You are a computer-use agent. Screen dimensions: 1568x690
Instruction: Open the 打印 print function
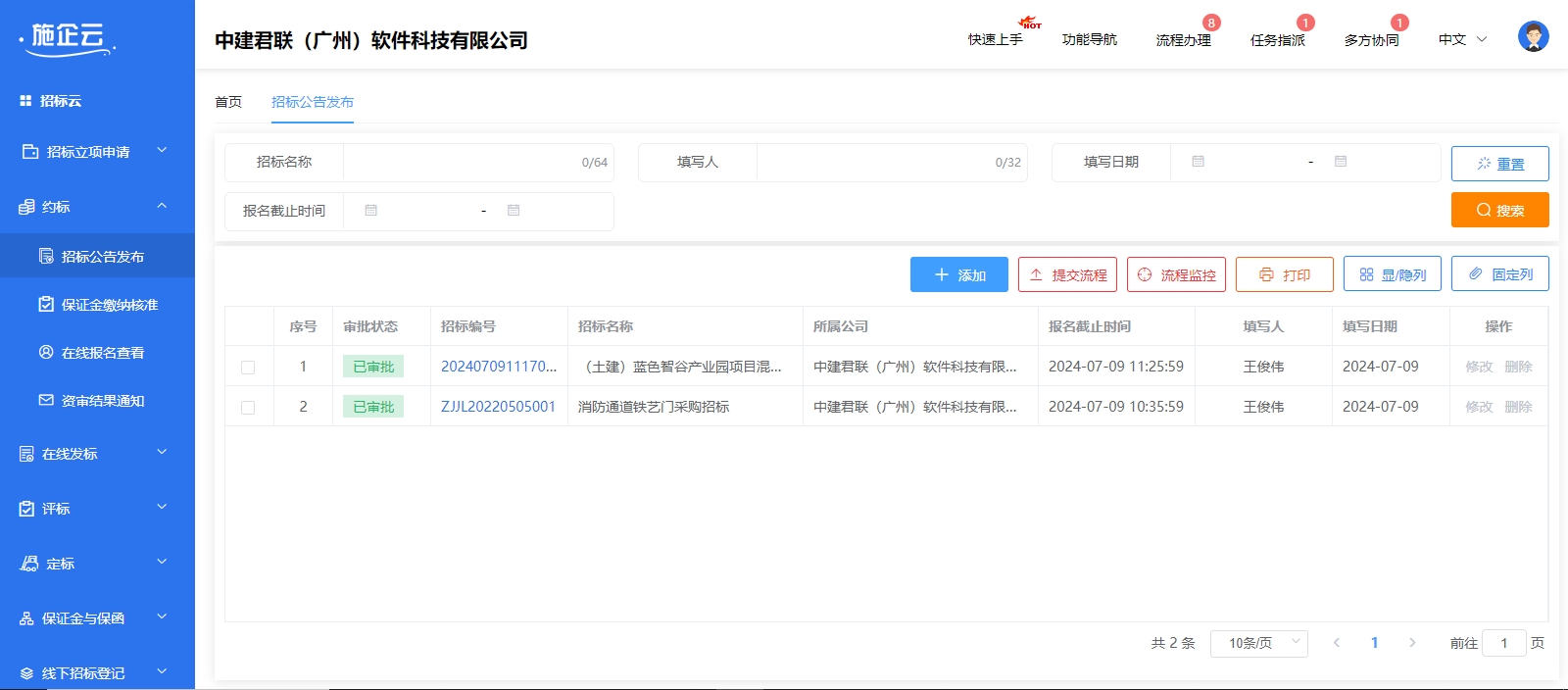coord(1284,274)
